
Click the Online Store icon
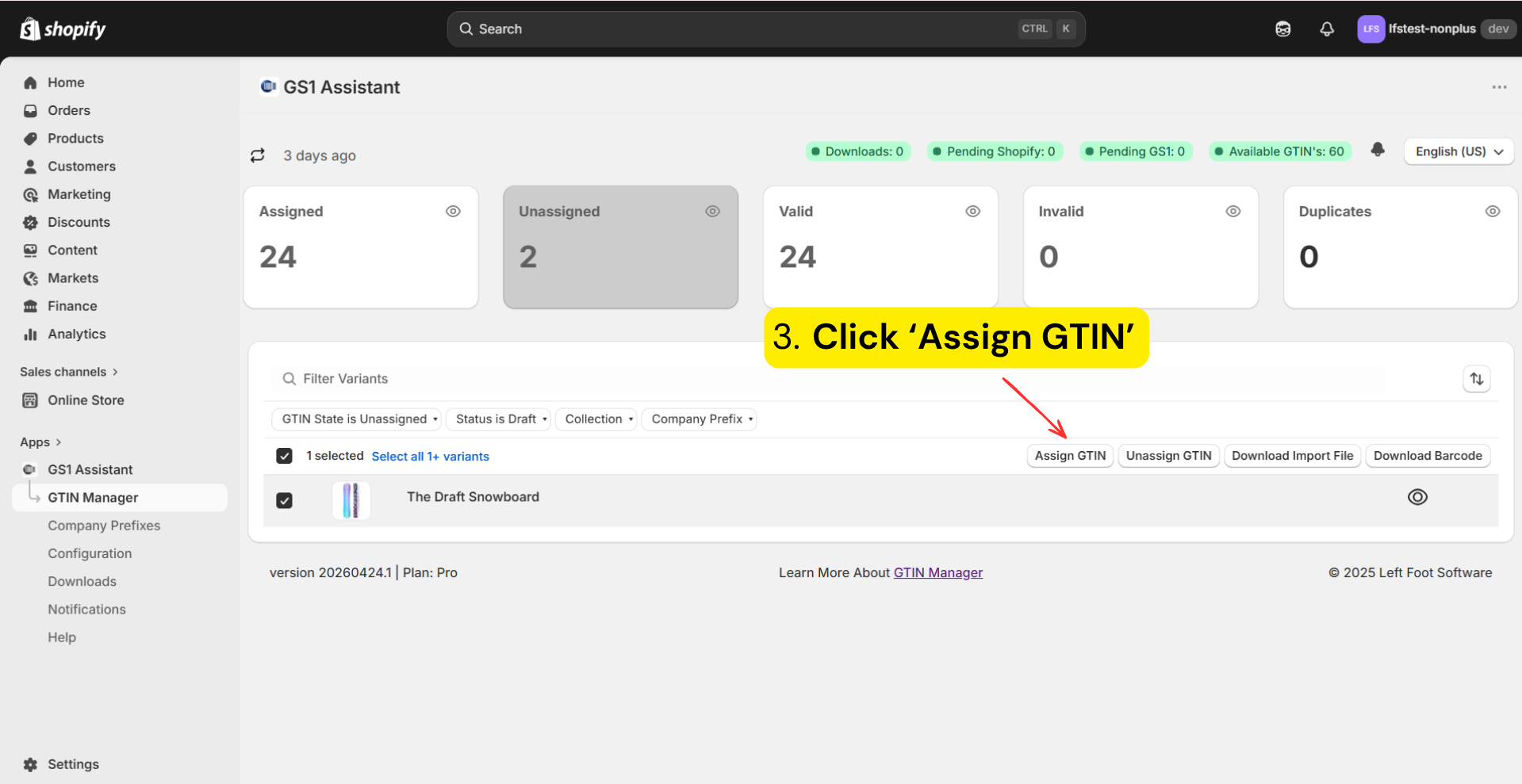[30, 400]
